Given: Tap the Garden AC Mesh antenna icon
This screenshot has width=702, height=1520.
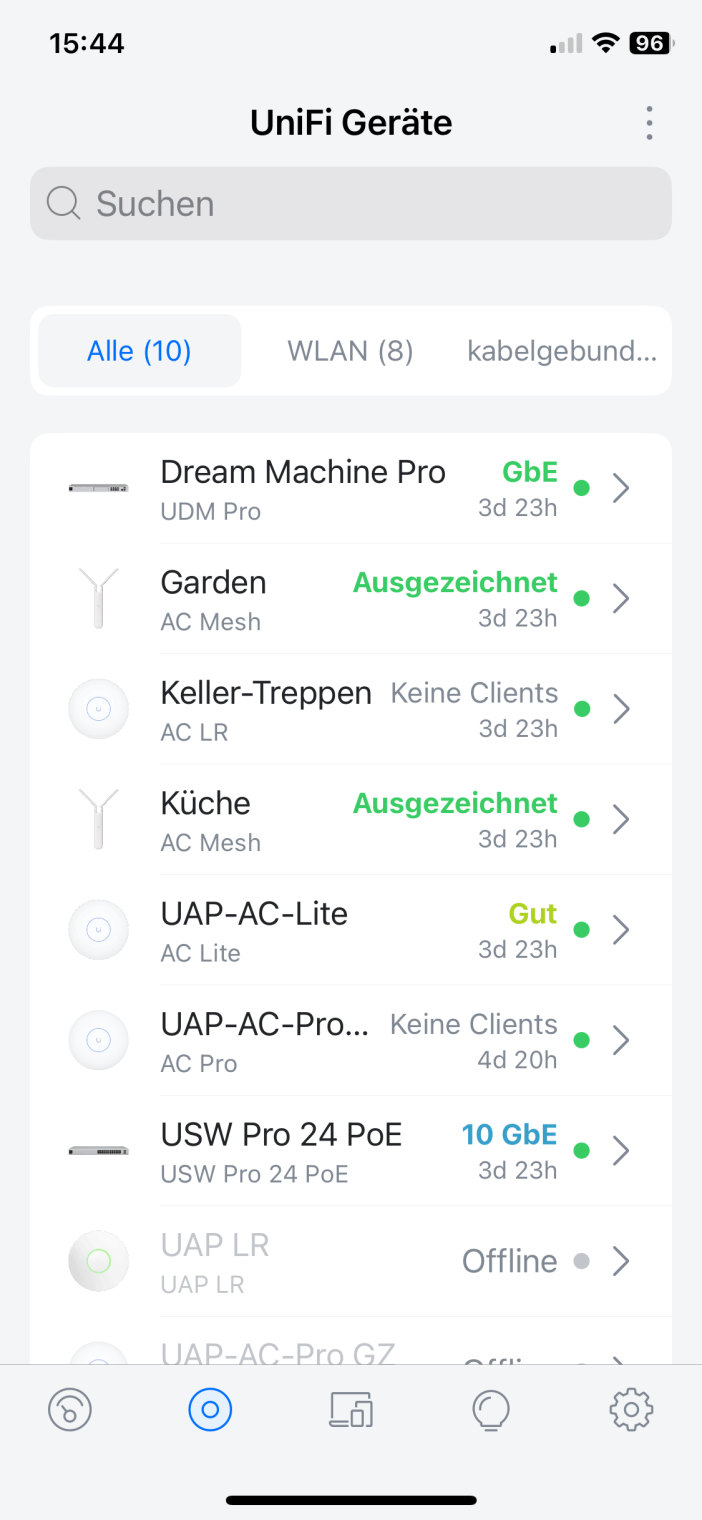Looking at the screenshot, I should [98, 598].
